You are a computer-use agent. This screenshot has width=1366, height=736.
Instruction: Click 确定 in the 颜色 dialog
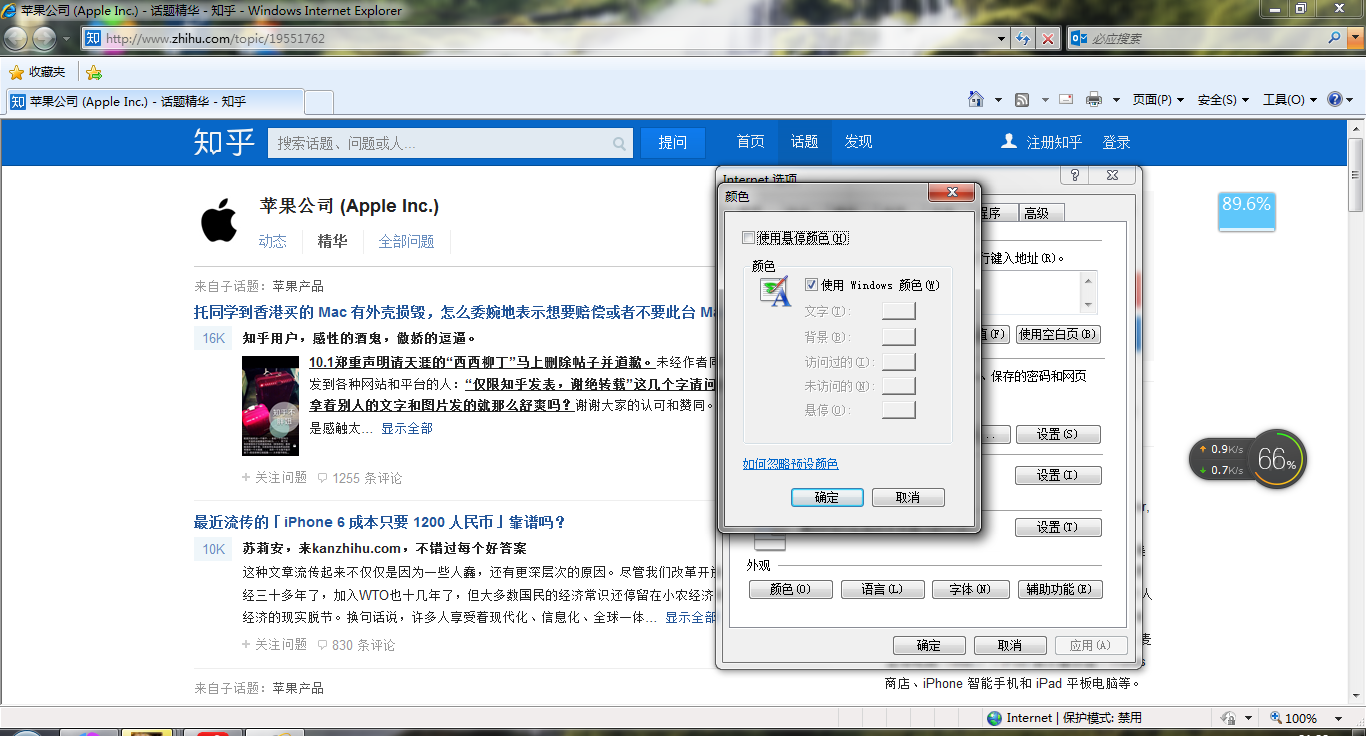point(827,497)
